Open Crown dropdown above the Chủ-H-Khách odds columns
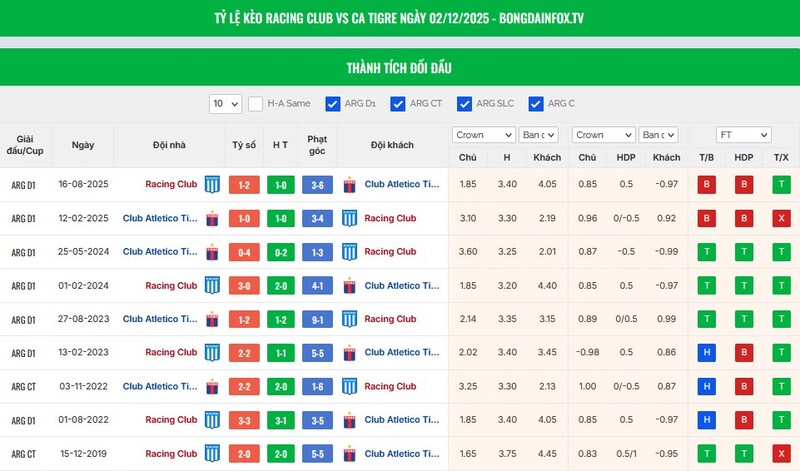Image resolution: width=800 pixels, height=471 pixels. click(x=483, y=135)
